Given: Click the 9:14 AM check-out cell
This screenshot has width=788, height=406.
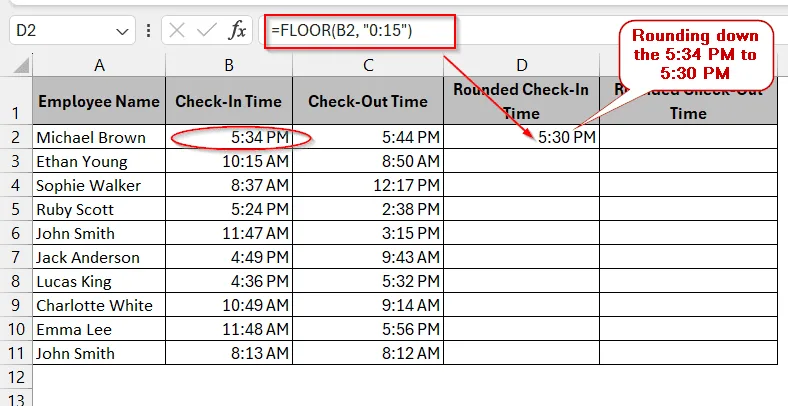Looking at the screenshot, I should [x=368, y=305].
